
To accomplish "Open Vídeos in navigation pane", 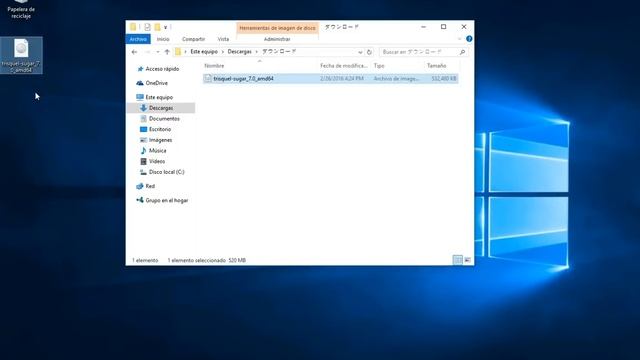I will tap(157, 161).
